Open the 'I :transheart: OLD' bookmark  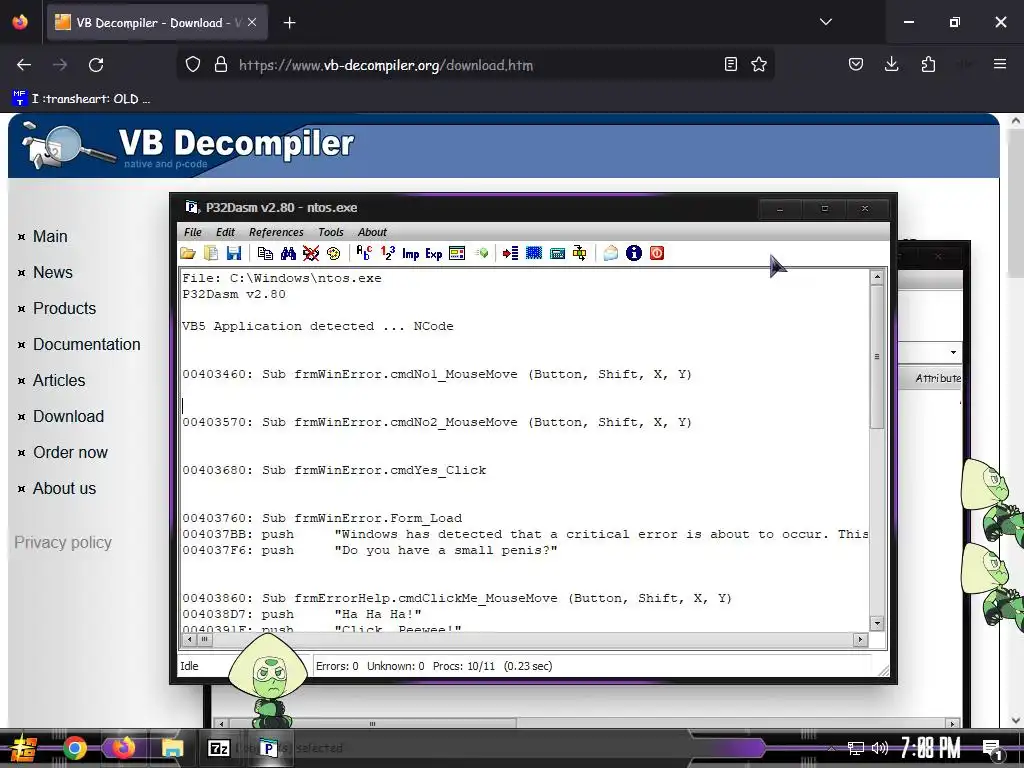pyautogui.click(x=82, y=99)
